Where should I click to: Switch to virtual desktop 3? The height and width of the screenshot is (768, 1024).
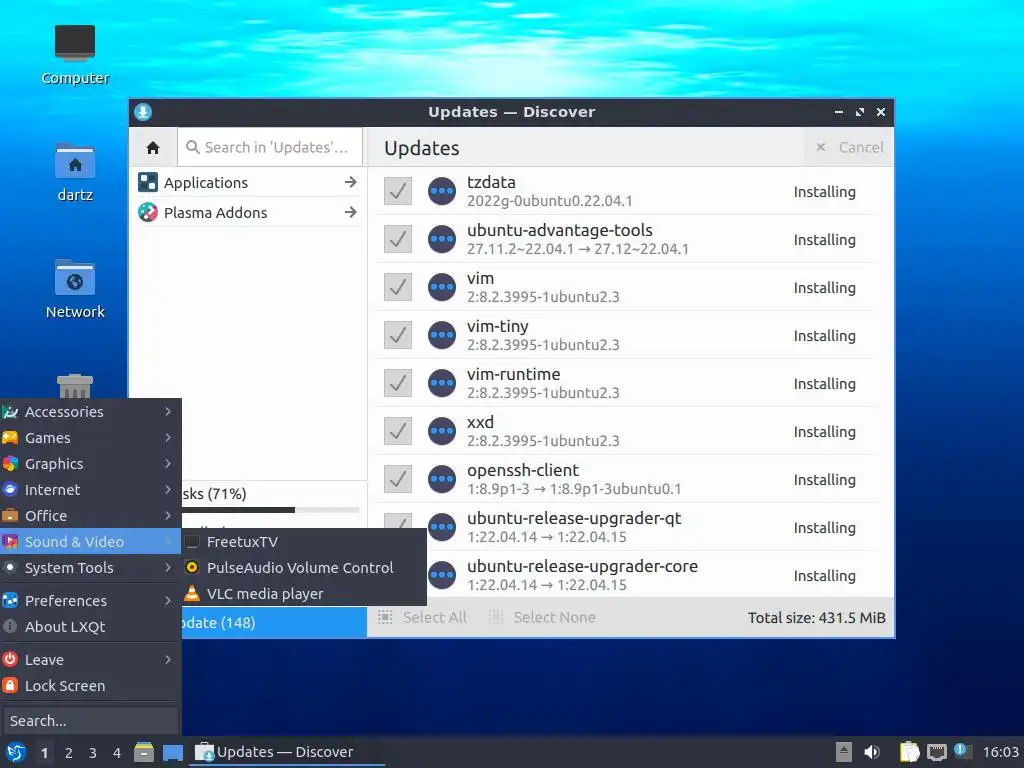click(93, 753)
